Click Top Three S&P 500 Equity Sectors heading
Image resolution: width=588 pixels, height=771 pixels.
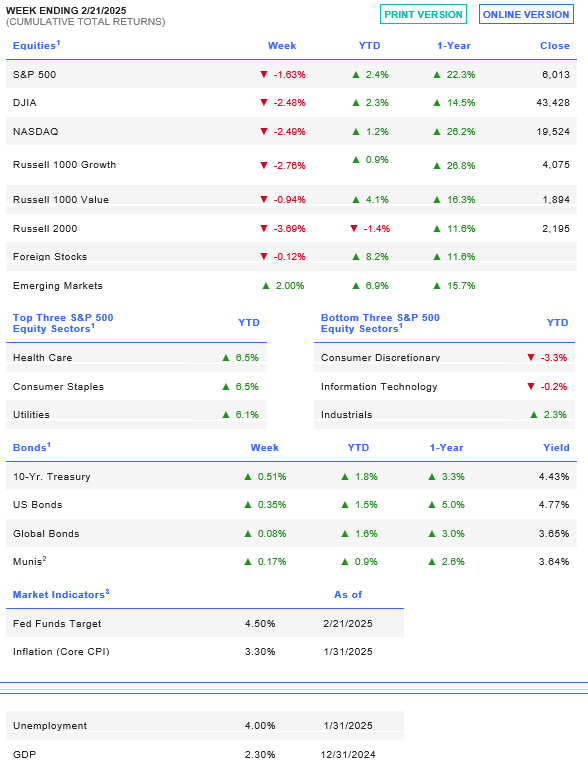click(63, 323)
